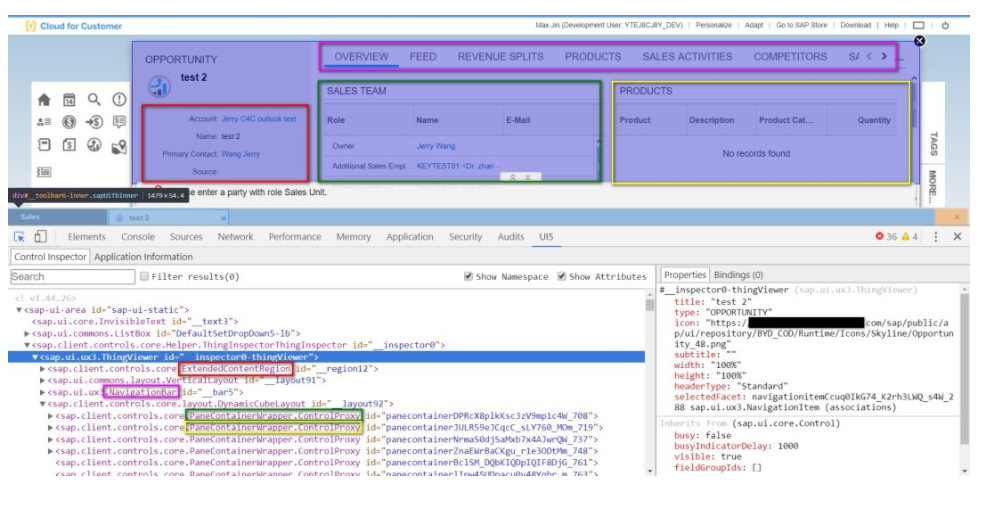984x520 pixels.
Task: Click the Go to SAP Store link
Action: [801, 25]
